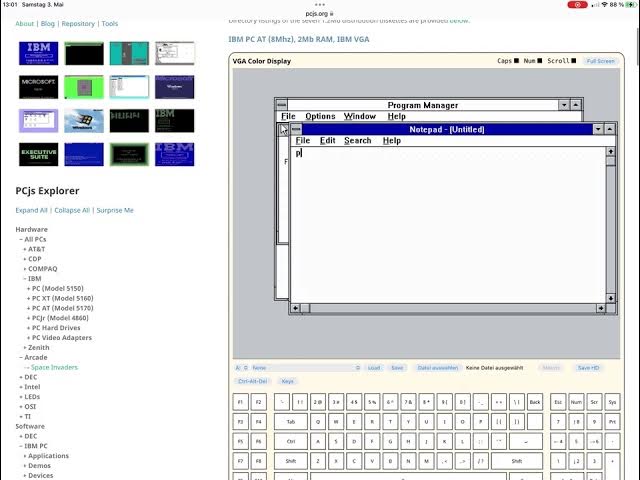Click the on-screen Back key
The height and width of the screenshot is (480, 640).
pyautogui.click(x=535, y=402)
